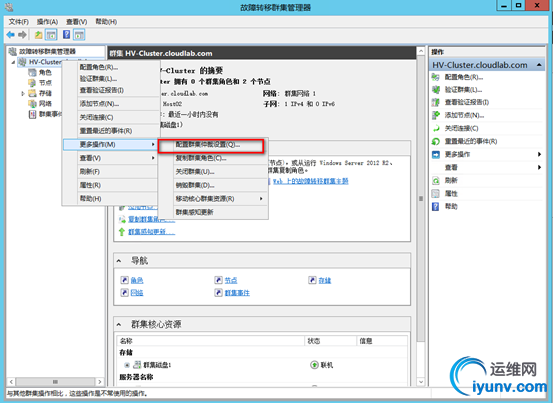This screenshot has height=403, width=553.
Task: Choose 关闭连接(C) in context menu
Action: coord(110,117)
